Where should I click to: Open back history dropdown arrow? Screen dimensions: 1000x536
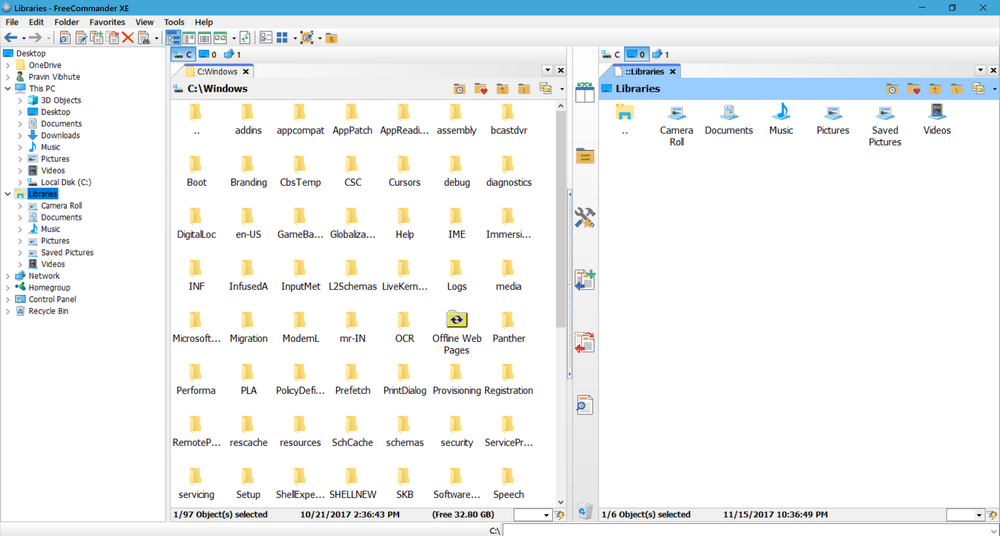coord(23,38)
